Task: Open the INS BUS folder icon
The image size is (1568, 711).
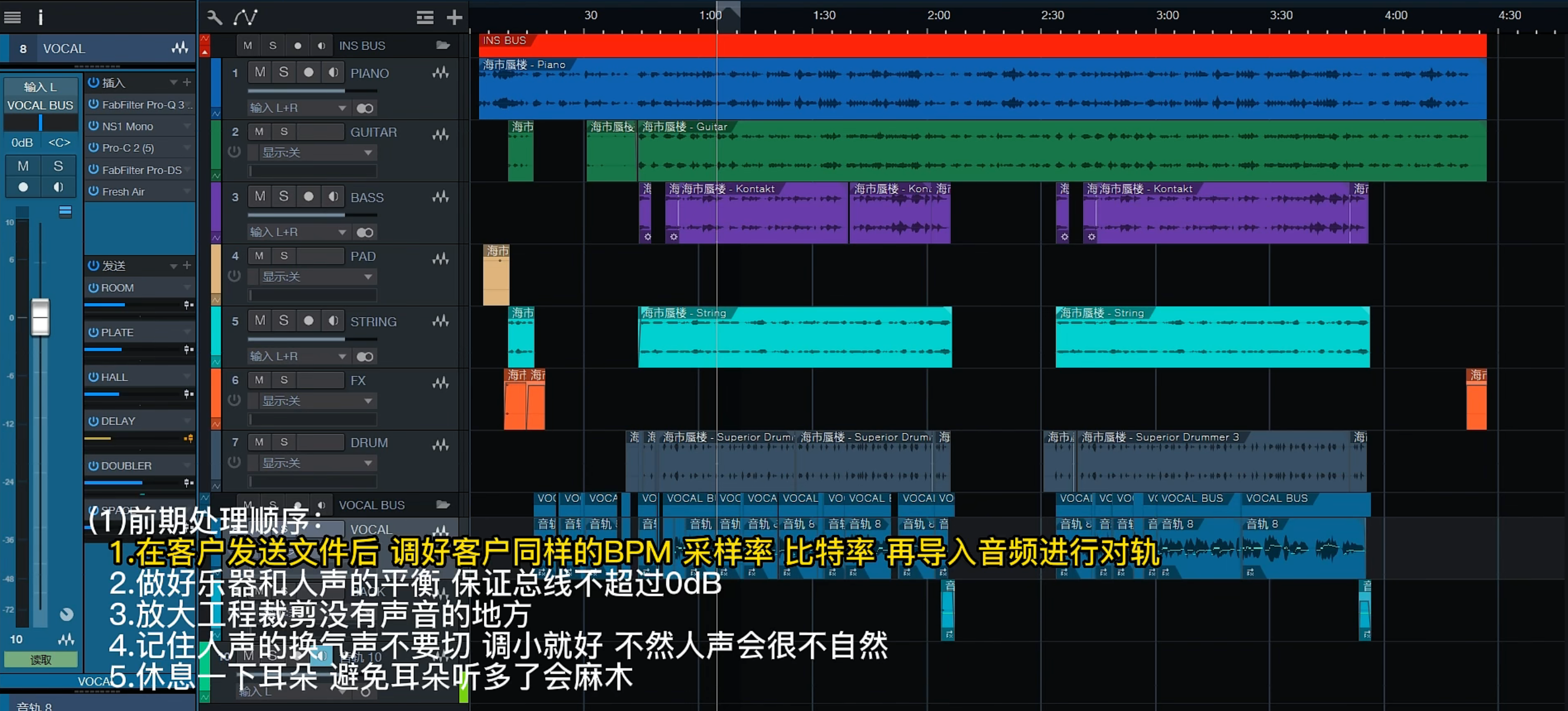Action: coord(443,45)
